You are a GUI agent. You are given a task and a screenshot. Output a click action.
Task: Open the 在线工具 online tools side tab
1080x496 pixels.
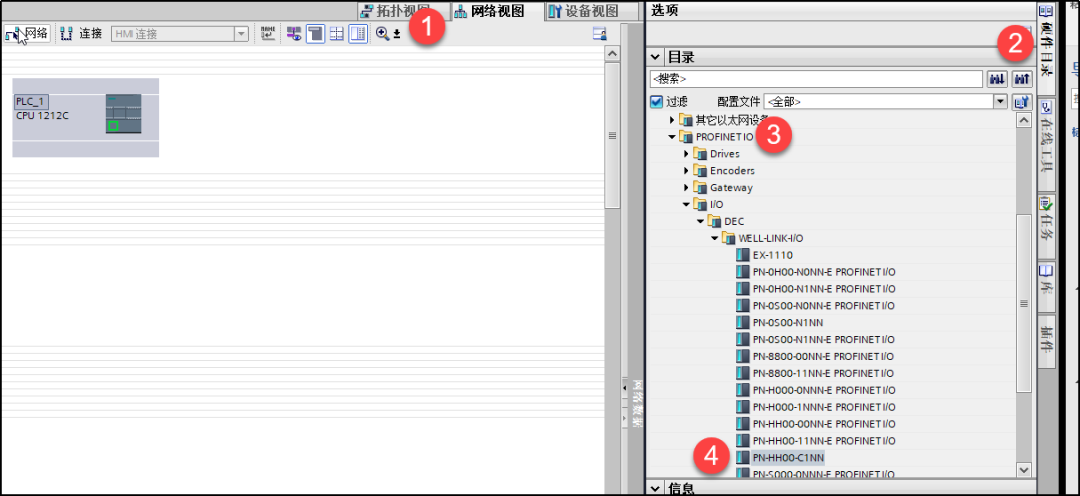click(x=1046, y=143)
